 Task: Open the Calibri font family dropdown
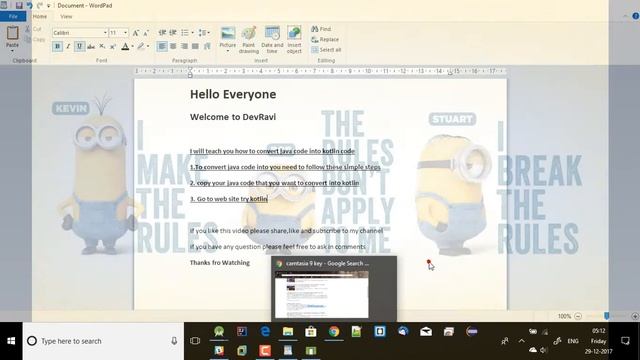coord(105,33)
